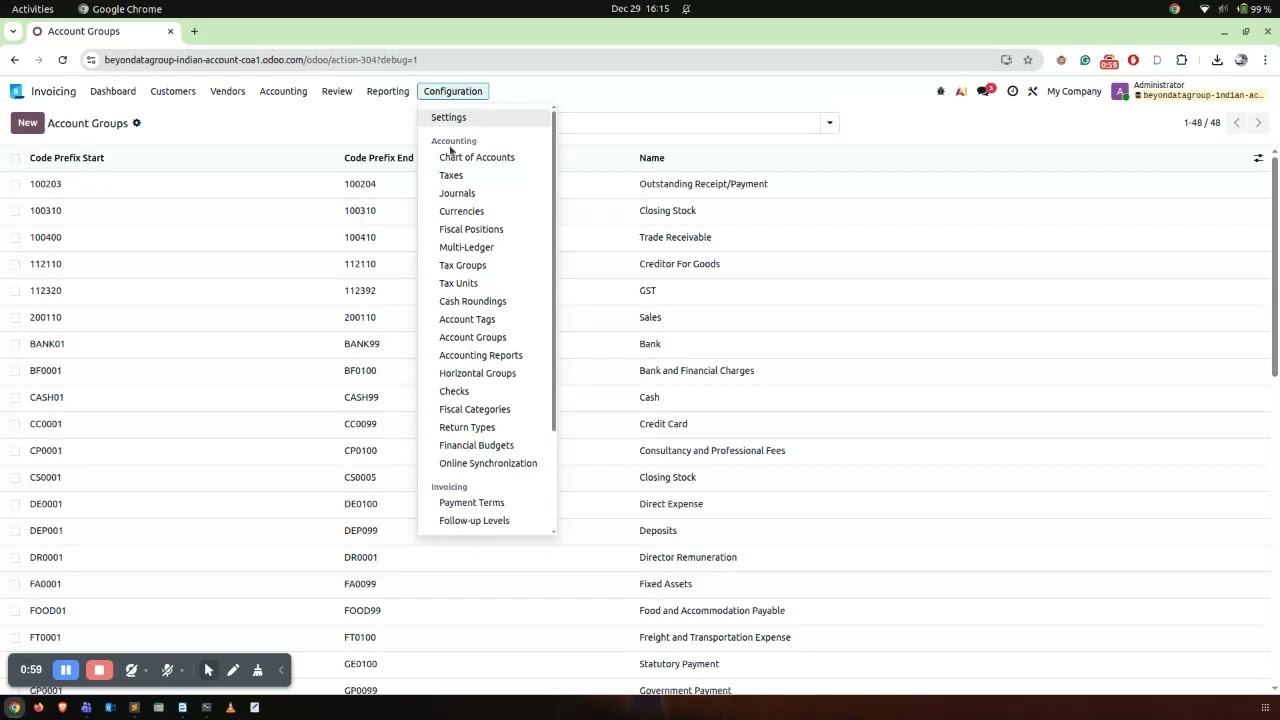Open the AI assistant icon
Viewport: 1280px width, 720px height.
[961, 91]
